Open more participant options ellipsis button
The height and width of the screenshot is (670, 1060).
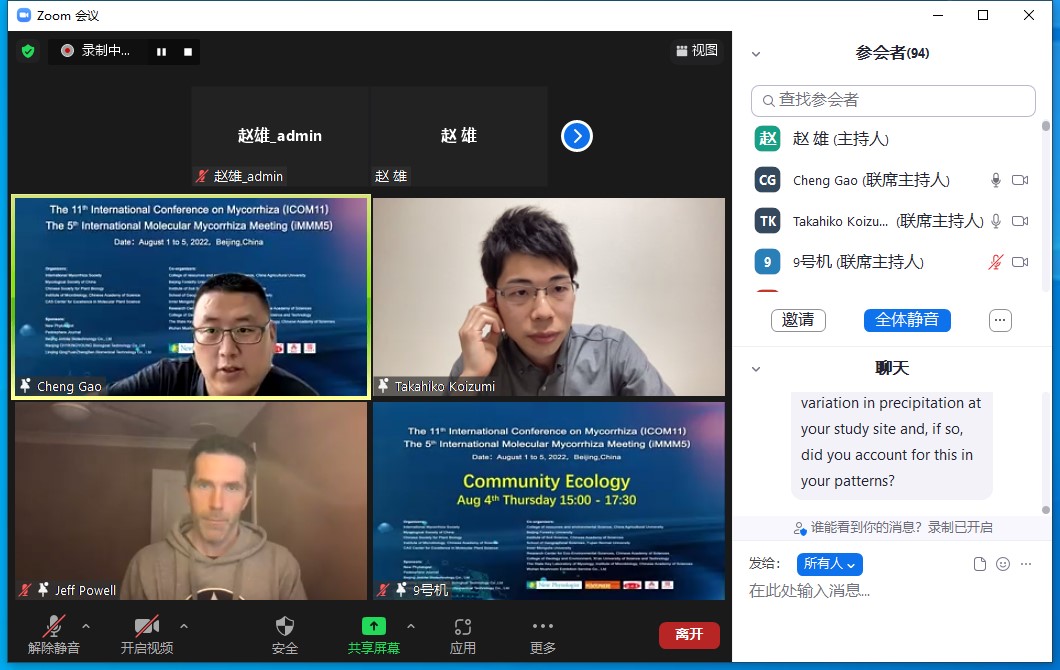click(1000, 320)
